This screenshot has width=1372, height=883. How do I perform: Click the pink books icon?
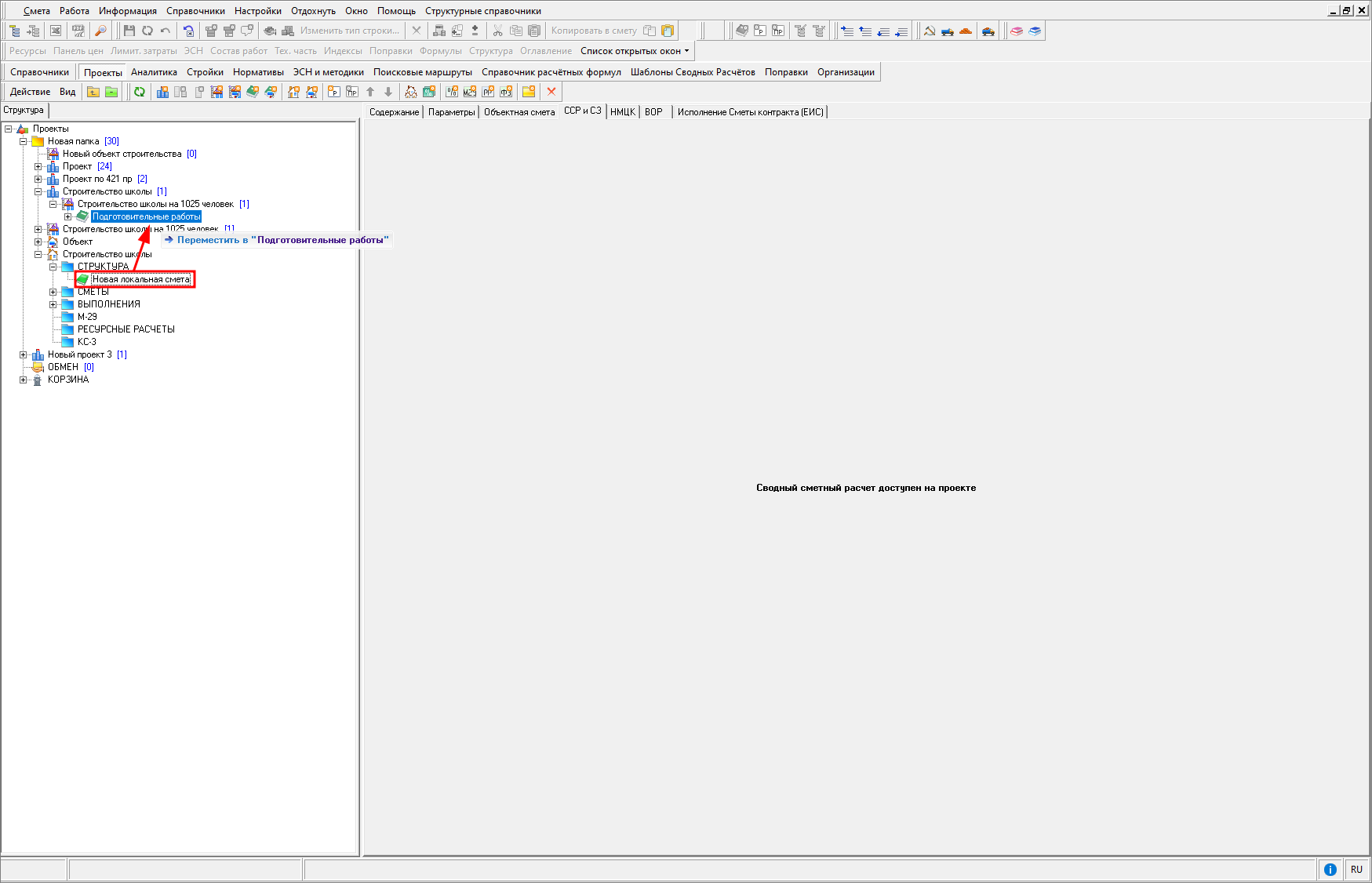(x=1017, y=31)
